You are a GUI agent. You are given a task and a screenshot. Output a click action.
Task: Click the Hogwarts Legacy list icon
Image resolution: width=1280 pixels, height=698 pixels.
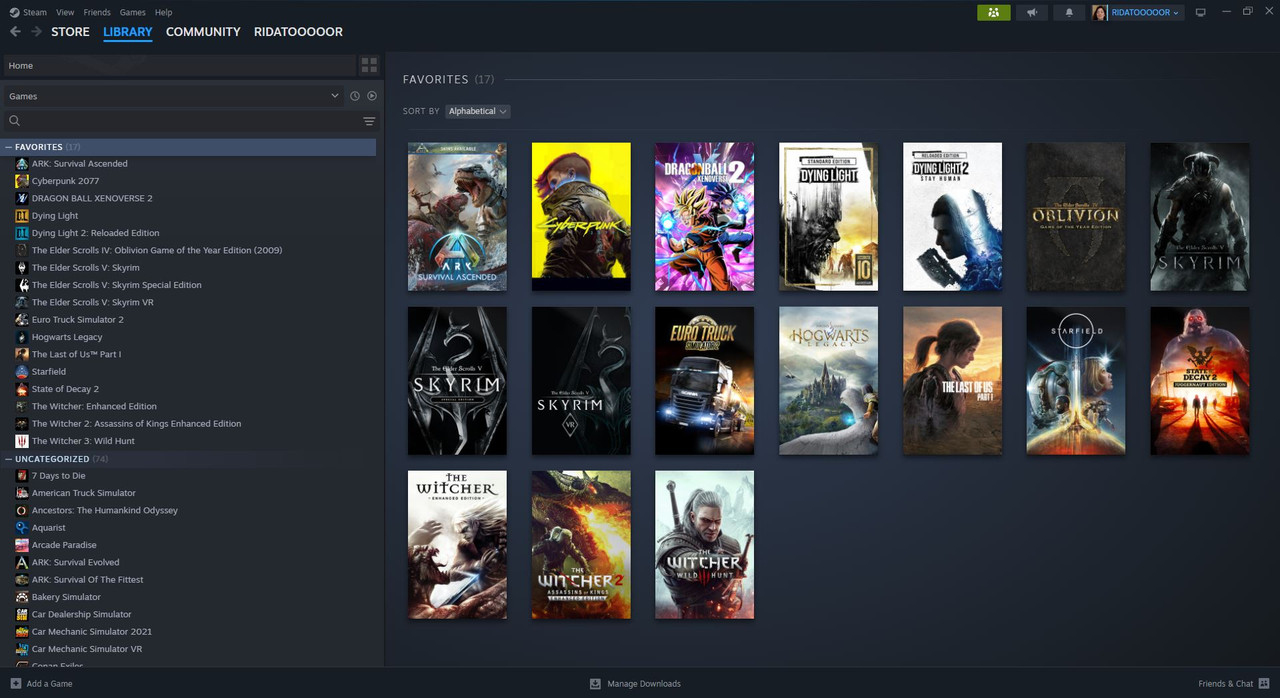point(22,337)
